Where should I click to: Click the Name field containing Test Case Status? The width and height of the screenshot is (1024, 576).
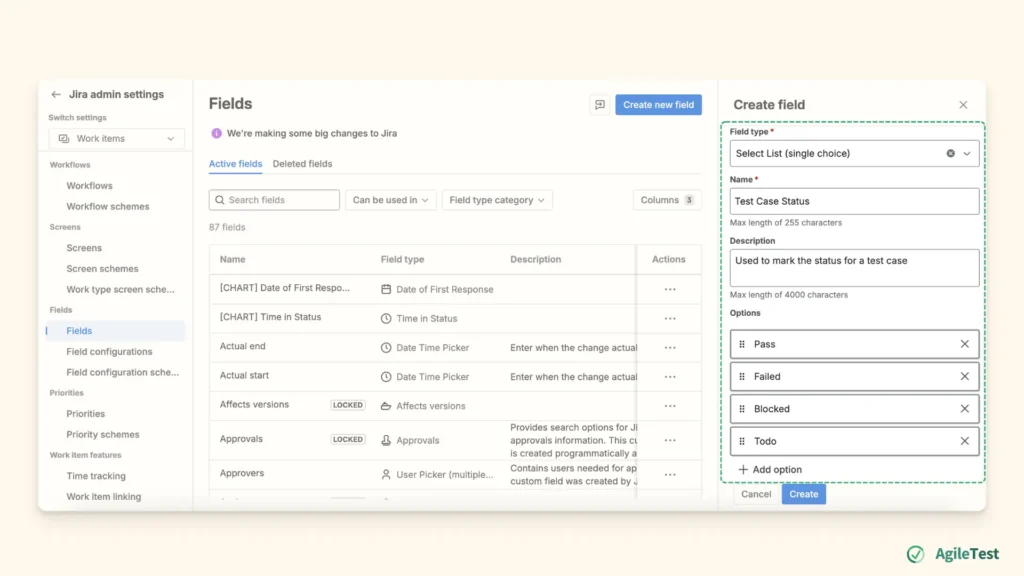(x=854, y=201)
